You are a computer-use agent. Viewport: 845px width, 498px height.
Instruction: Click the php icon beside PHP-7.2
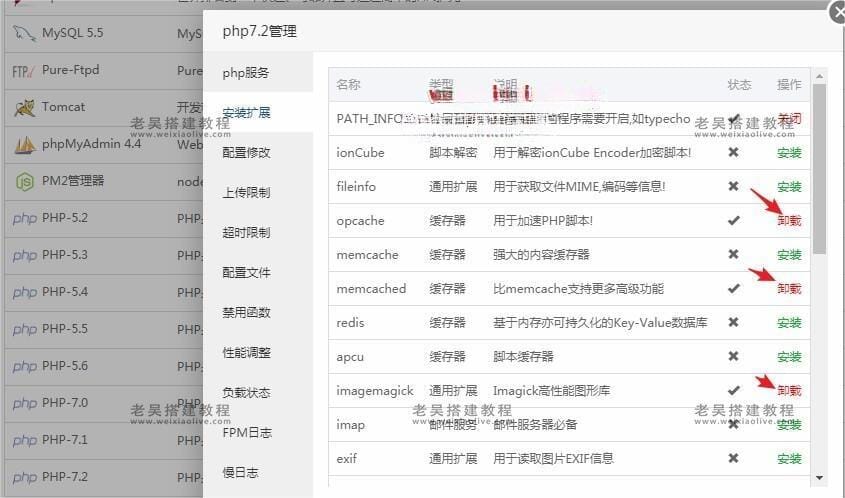tap(25, 478)
